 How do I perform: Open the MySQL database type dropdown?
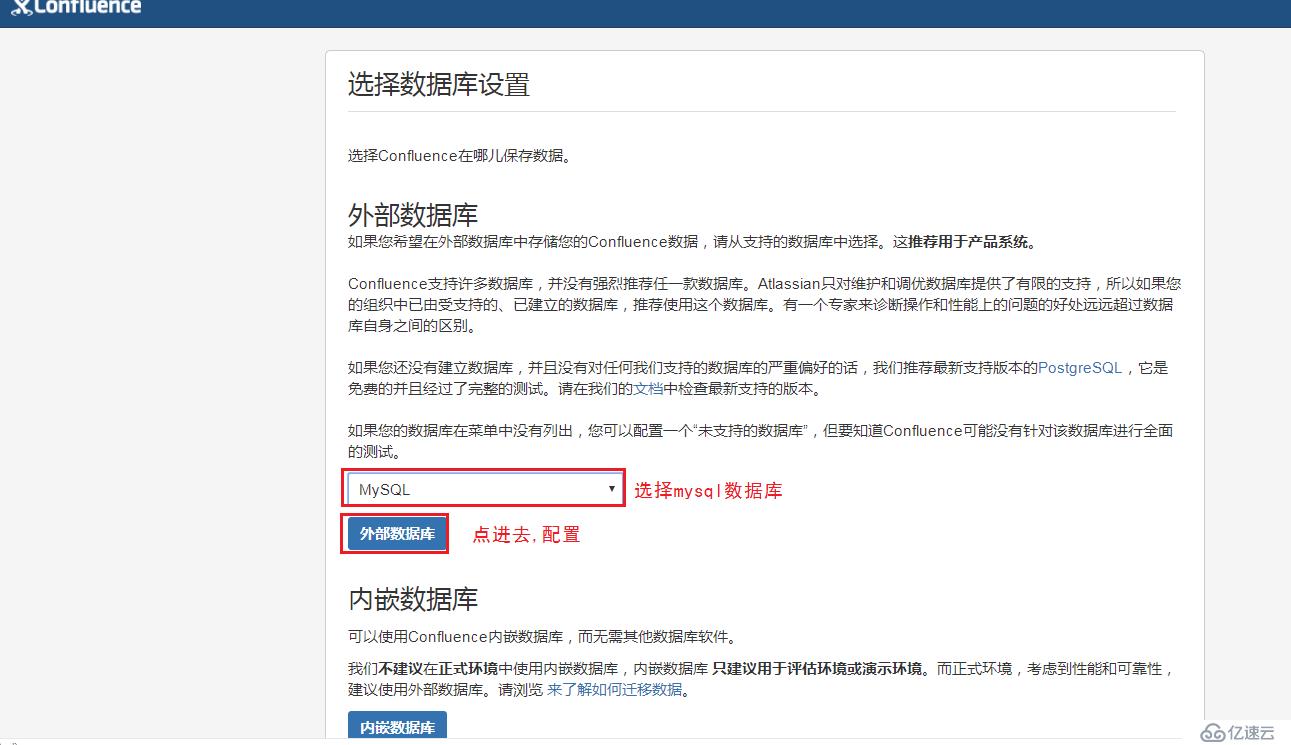coord(484,489)
